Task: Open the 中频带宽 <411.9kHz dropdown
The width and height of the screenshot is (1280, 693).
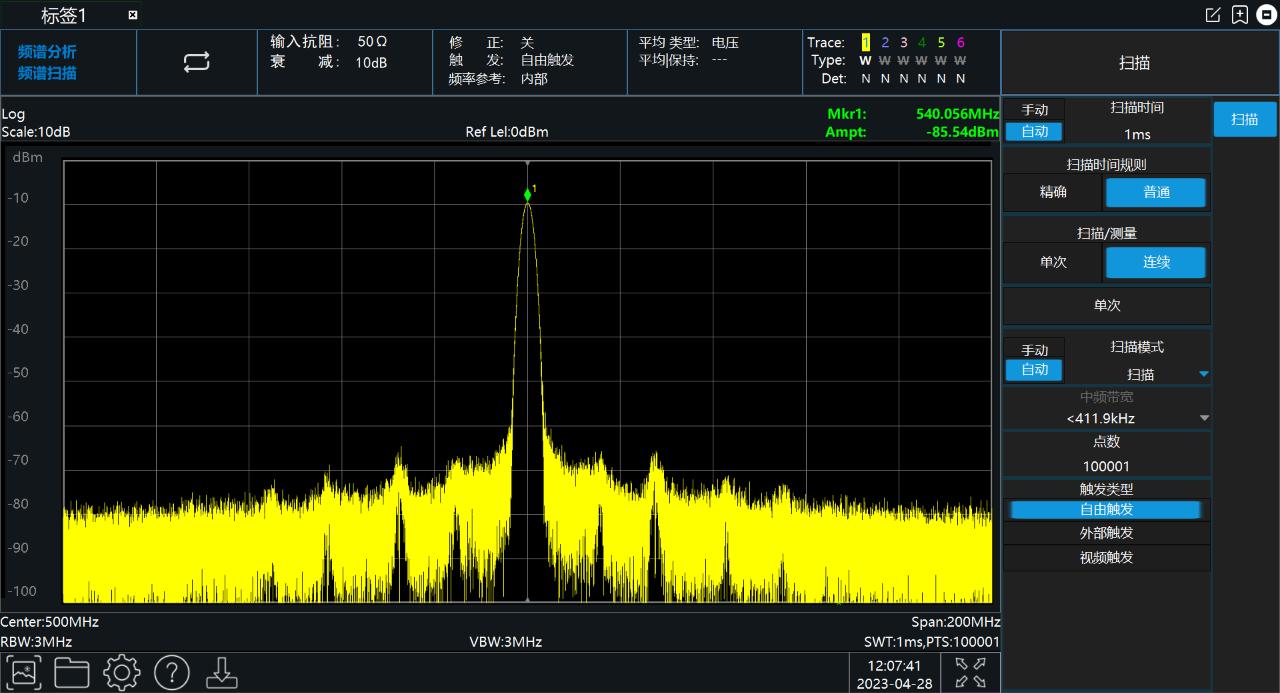Action: (1106, 418)
